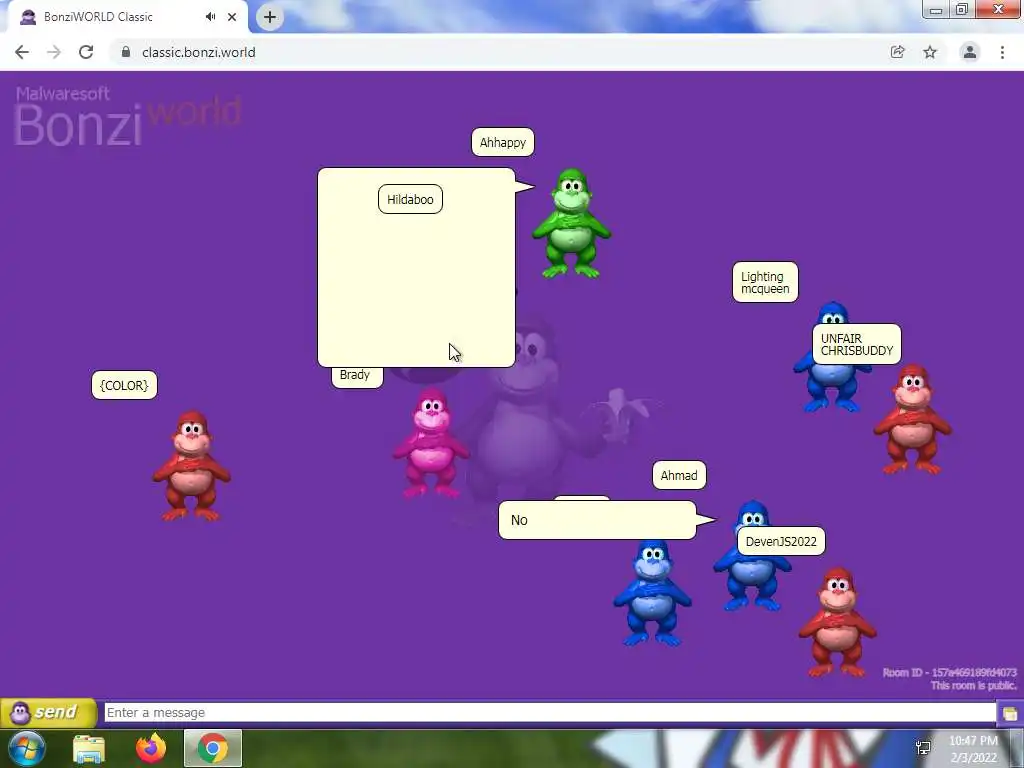Click blue Bonzi below No bubble
Image resolution: width=1024 pixels, height=768 pixels.
[x=652, y=593]
